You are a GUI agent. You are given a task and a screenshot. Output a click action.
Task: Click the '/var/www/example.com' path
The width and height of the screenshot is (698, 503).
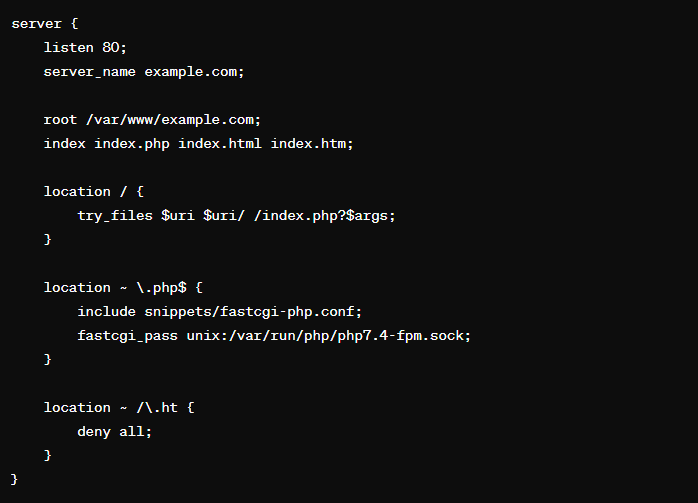170,120
